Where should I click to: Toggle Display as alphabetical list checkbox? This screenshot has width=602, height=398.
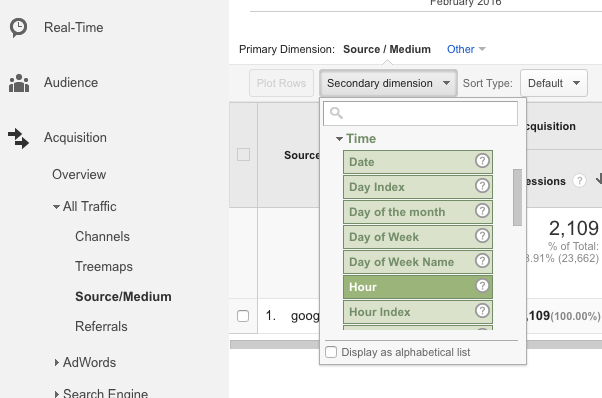(x=331, y=352)
